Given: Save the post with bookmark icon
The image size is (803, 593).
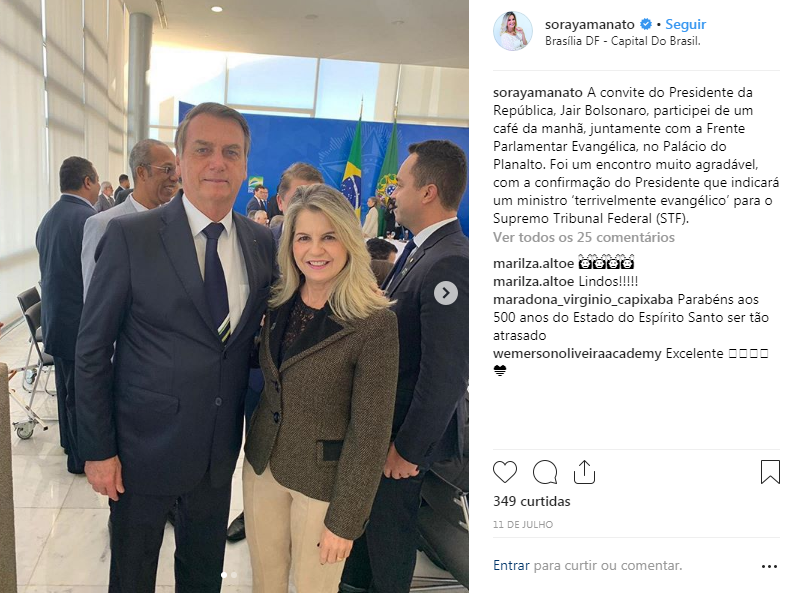Looking at the screenshot, I should (770, 472).
